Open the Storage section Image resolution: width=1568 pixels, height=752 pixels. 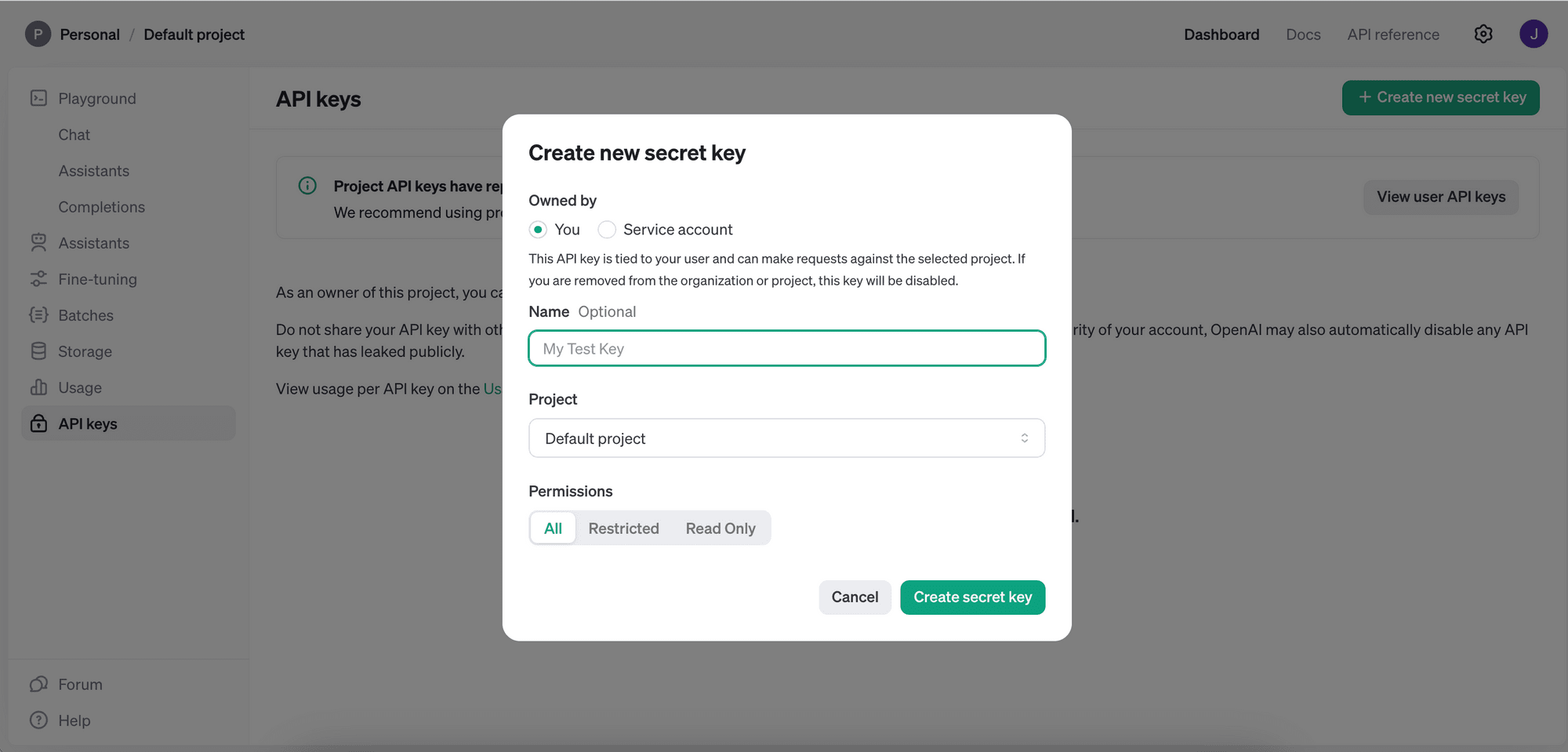click(84, 351)
